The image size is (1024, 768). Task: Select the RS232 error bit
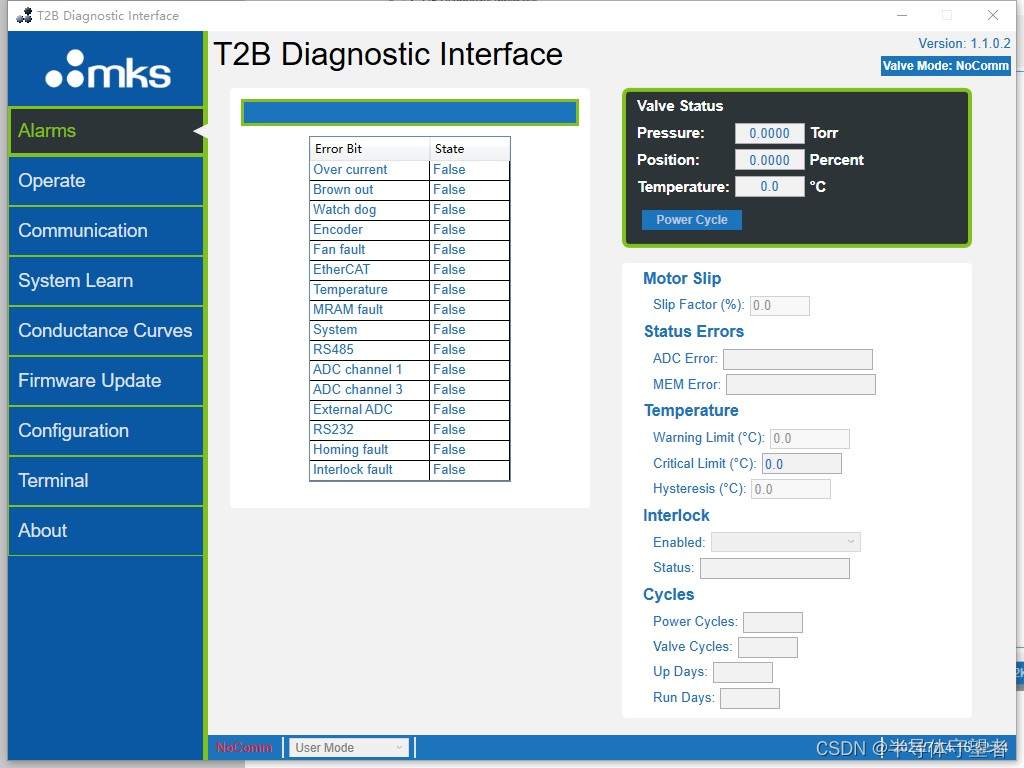tap(409, 430)
